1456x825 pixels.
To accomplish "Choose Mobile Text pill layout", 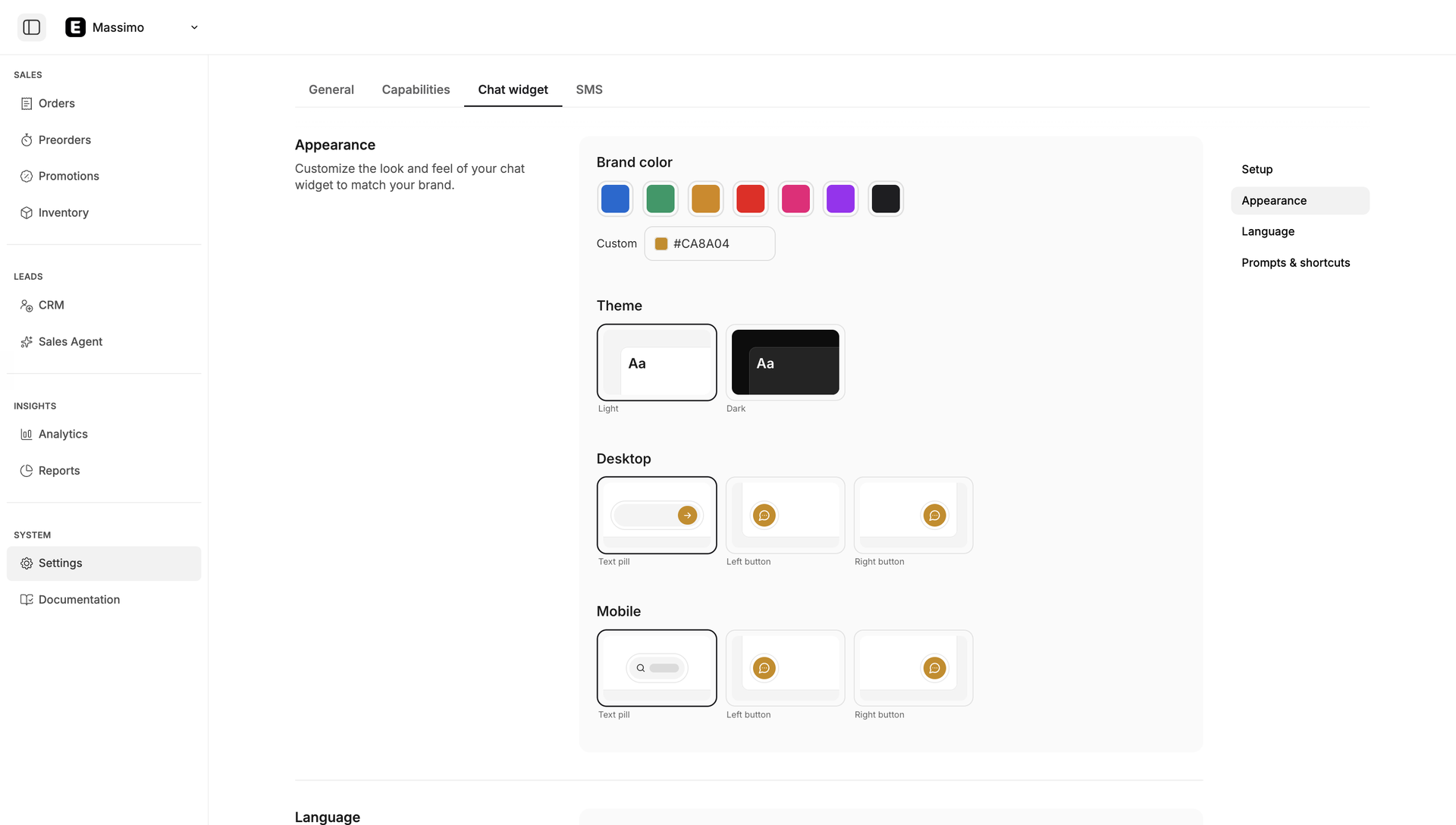I will coord(657,668).
